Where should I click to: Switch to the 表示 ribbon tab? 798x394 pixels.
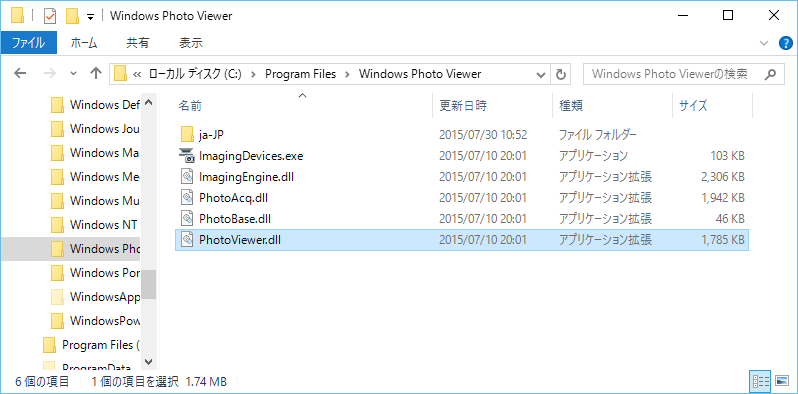(x=191, y=43)
